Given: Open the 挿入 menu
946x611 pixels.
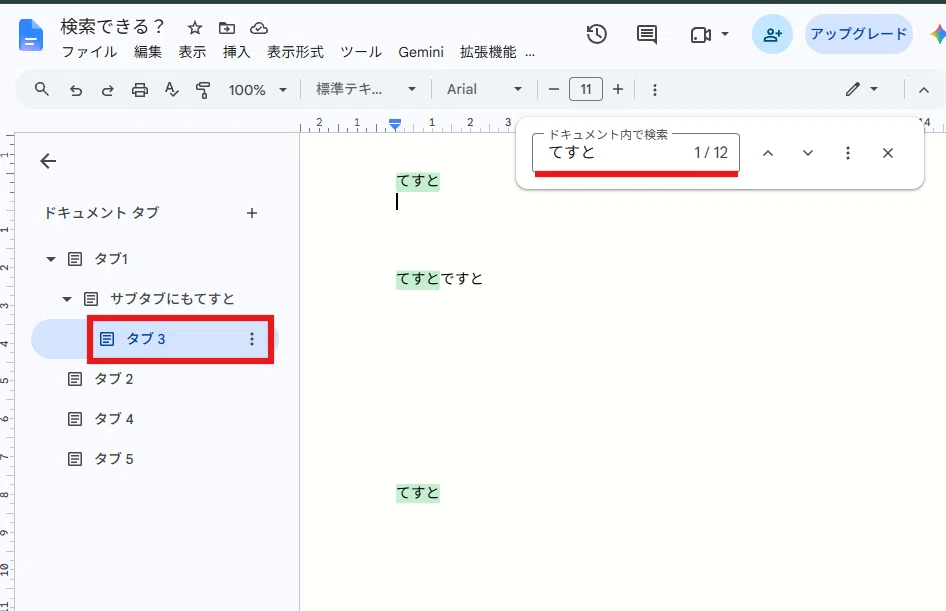Looking at the screenshot, I should point(236,52).
